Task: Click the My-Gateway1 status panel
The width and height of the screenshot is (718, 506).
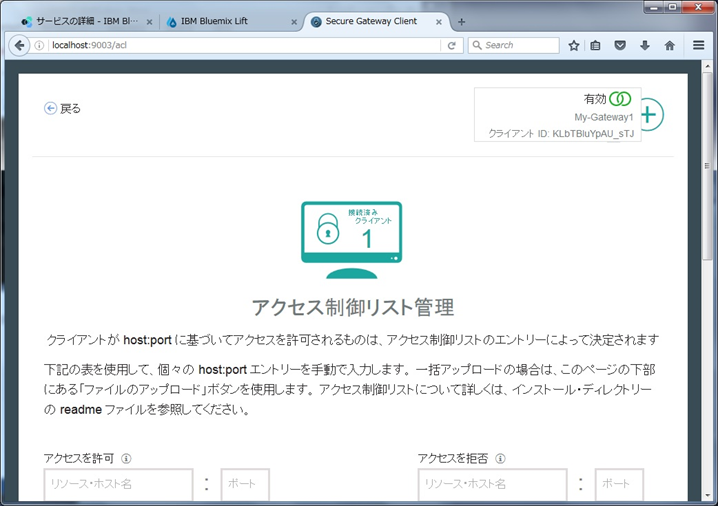Action: [x=557, y=115]
